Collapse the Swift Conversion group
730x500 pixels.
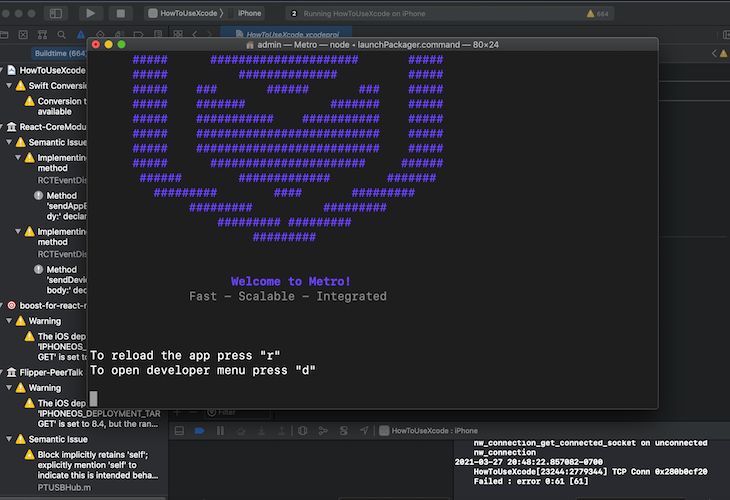(x=9, y=86)
